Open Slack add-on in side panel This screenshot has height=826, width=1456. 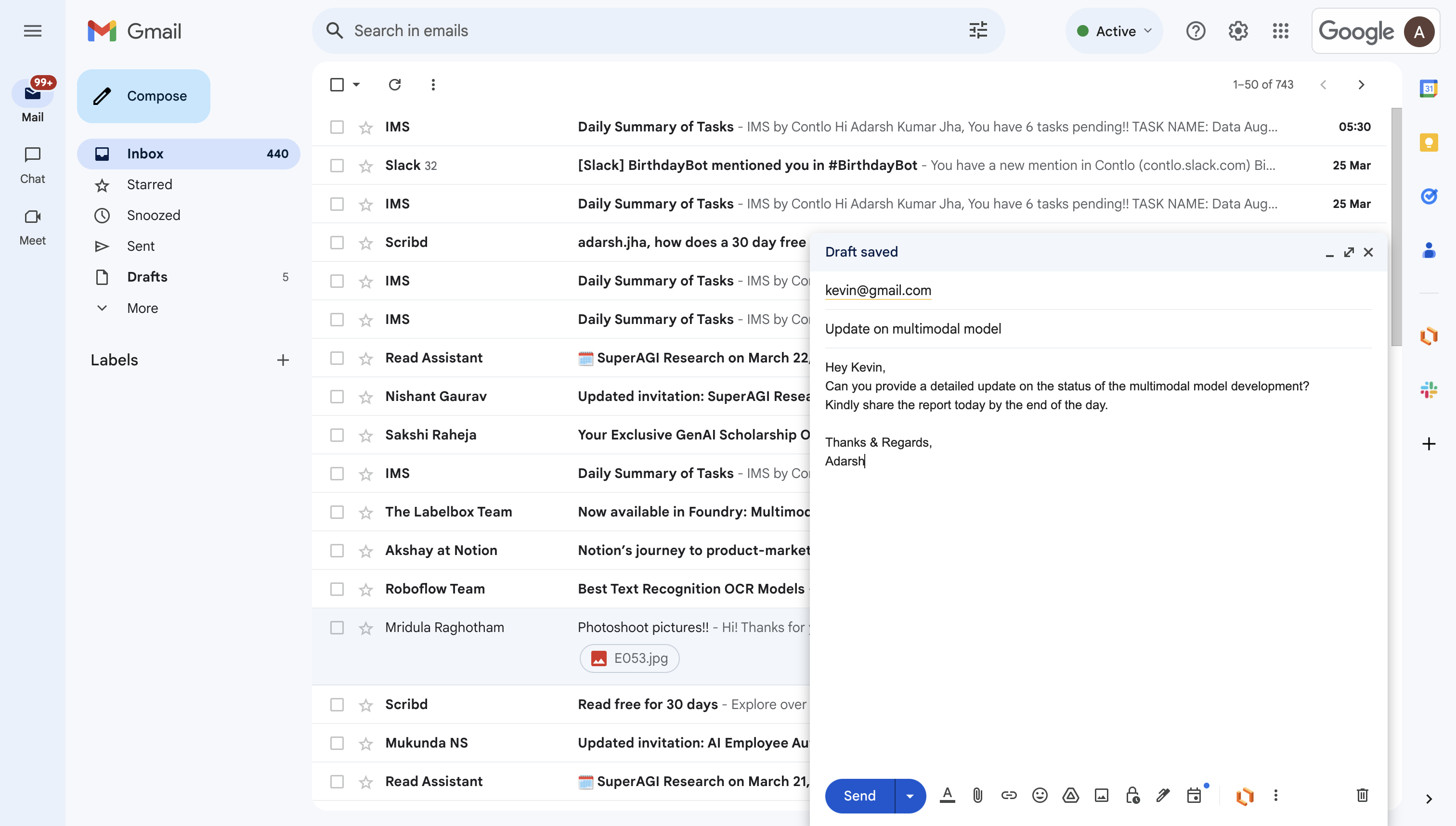1428,390
